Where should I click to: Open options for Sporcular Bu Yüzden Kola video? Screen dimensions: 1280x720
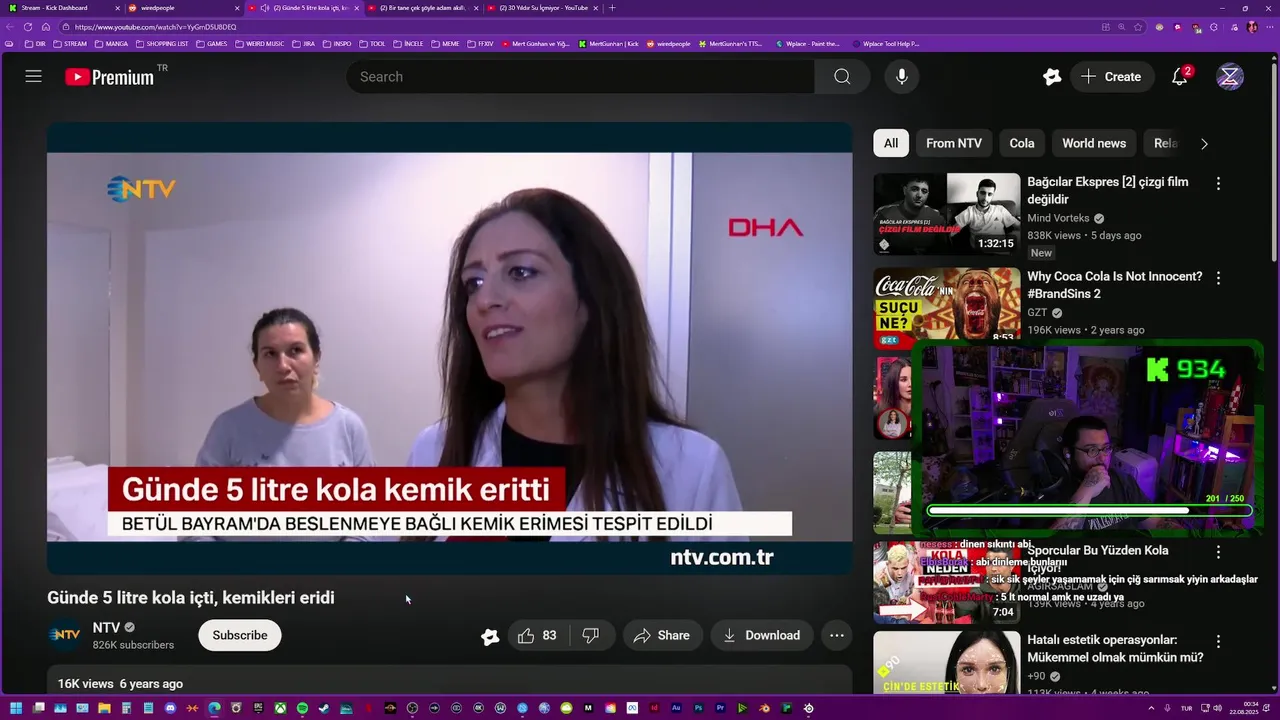1218,552
